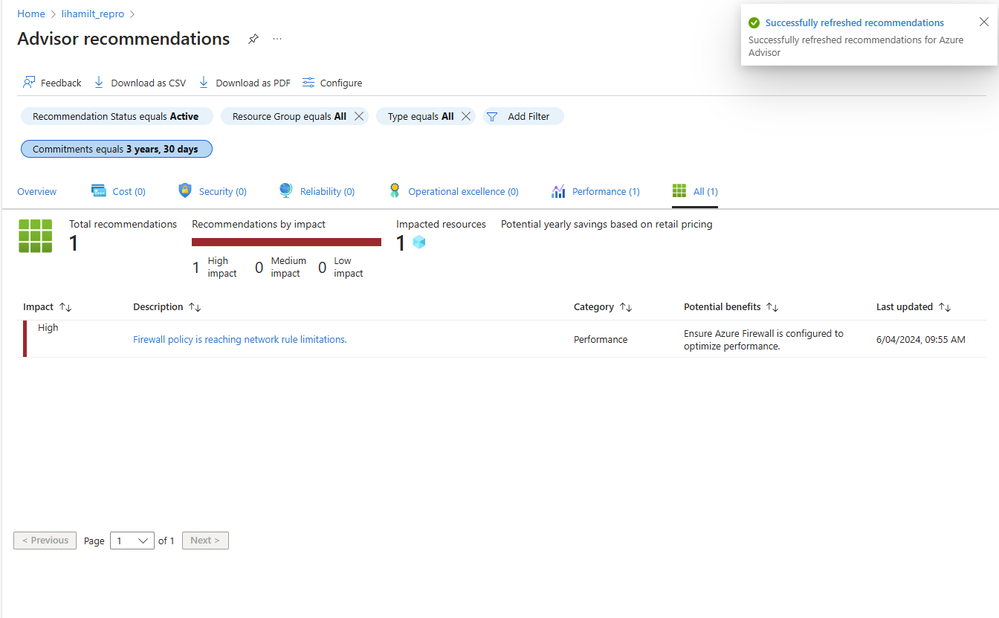This screenshot has height=618, width=999.
Task: Click the High impact label in the row
Action: pyautogui.click(x=48, y=327)
